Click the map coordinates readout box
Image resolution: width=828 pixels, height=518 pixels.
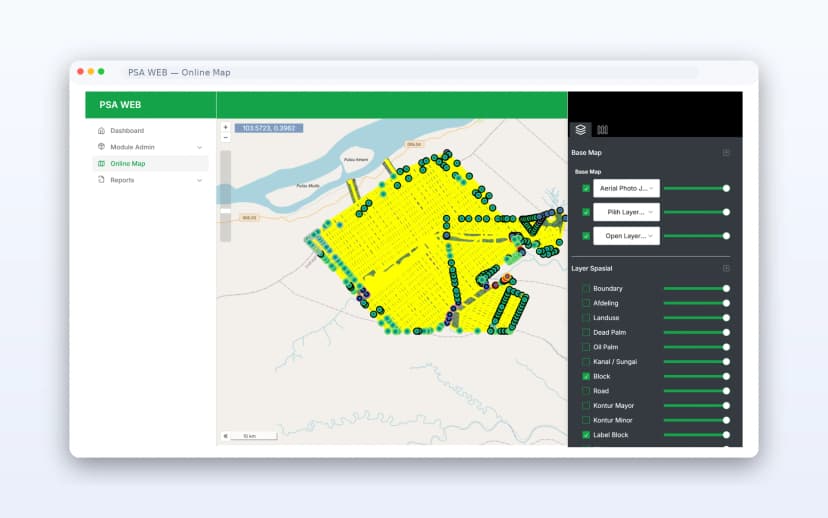click(x=269, y=128)
